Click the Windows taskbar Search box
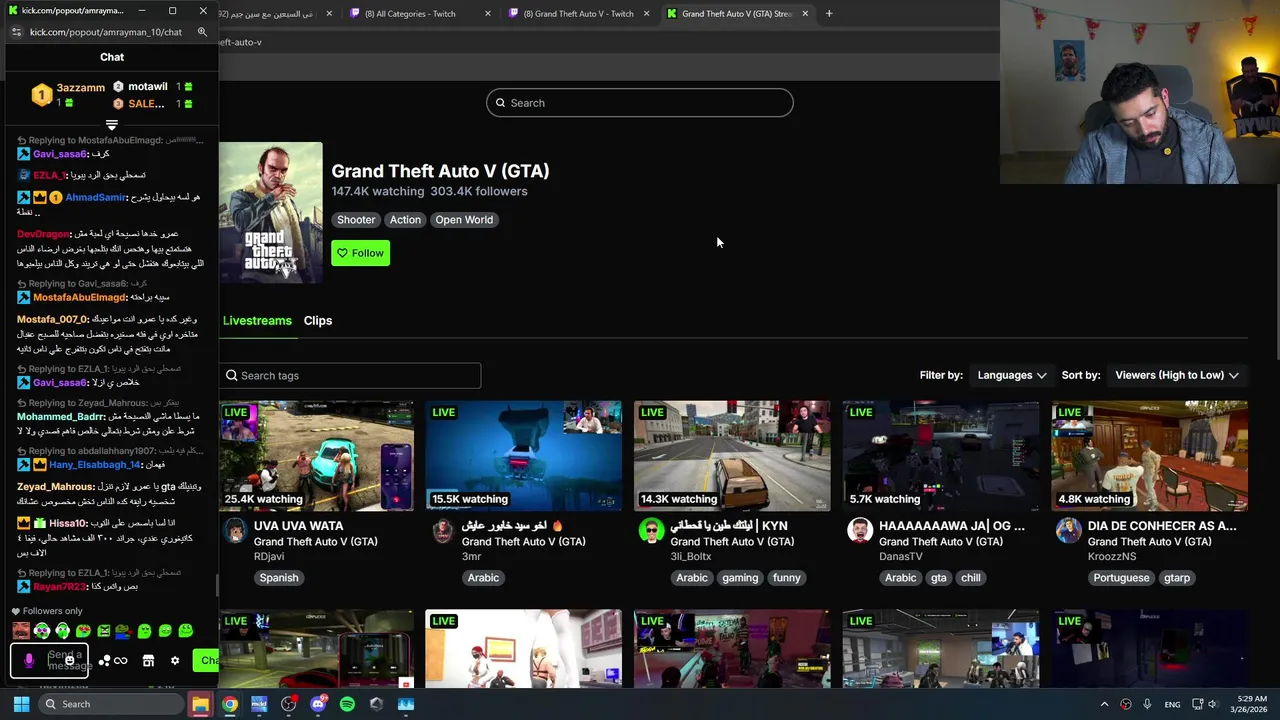Screen dimensions: 1280x720 click(109, 704)
